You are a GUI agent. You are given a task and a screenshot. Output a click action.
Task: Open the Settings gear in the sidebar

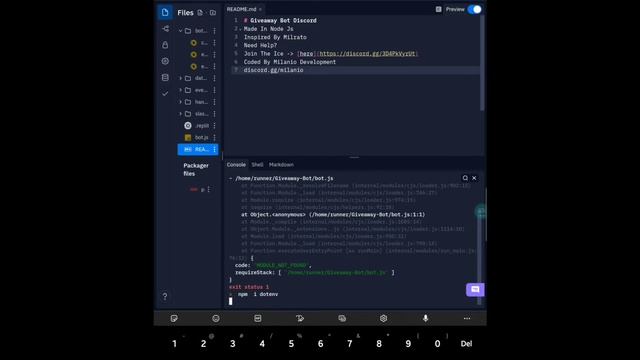[165, 61]
